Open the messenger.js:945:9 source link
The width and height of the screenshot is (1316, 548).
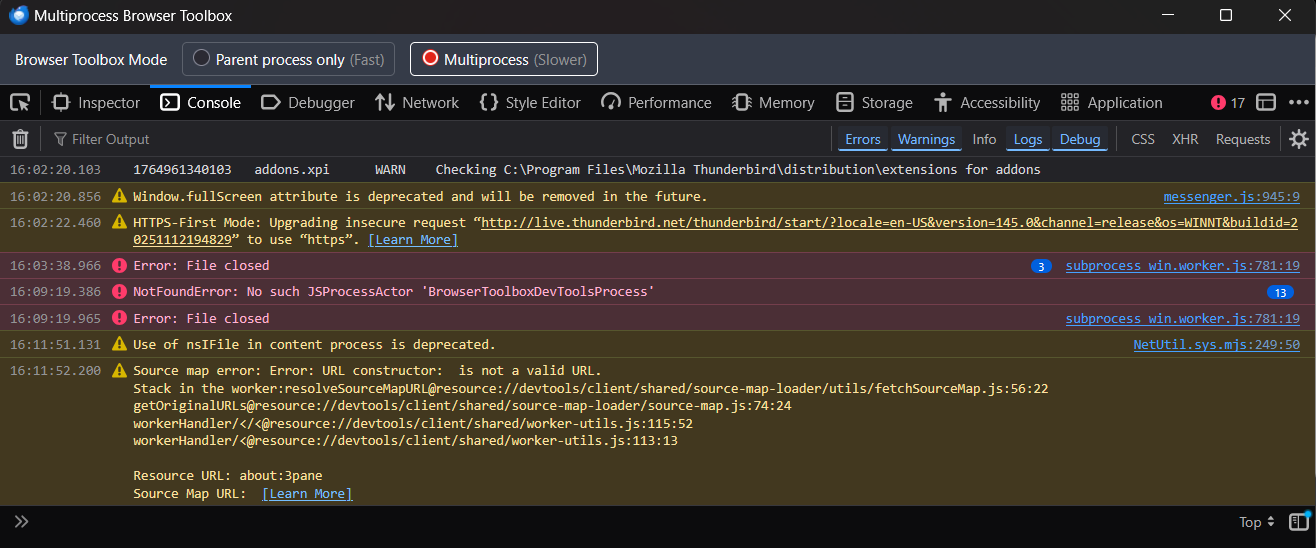click(x=1231, y=197)
